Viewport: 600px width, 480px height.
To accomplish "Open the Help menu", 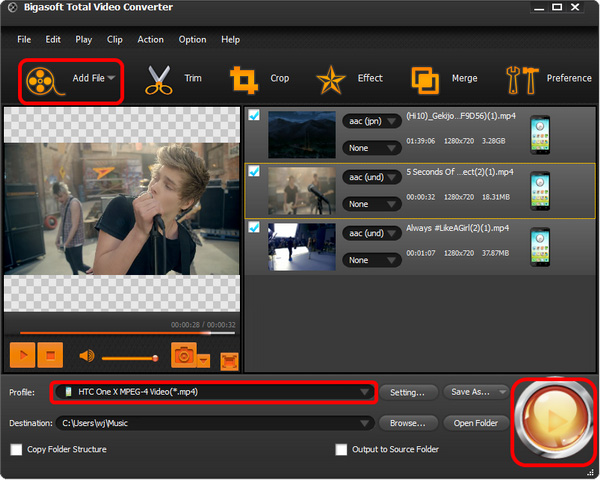I will [x=230, y=40].
